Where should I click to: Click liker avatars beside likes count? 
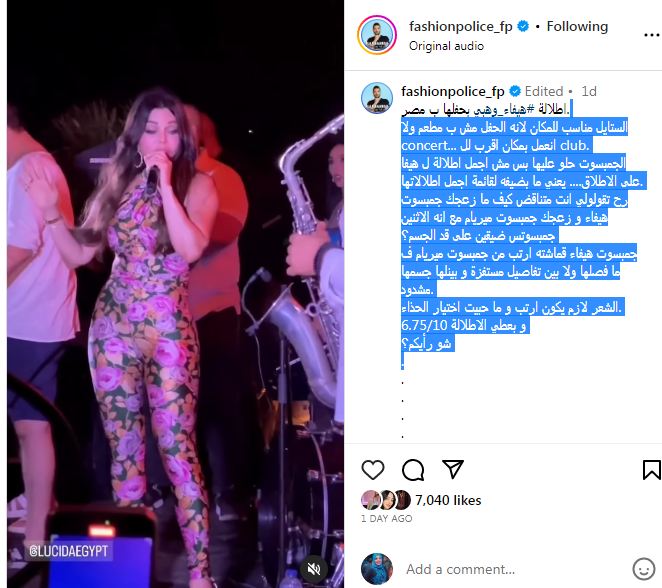point(386,500)
